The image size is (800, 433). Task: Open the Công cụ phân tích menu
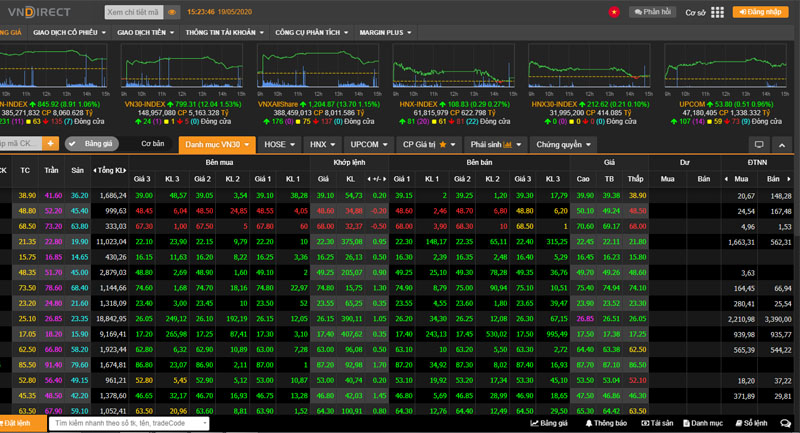[x=311, y=32]
